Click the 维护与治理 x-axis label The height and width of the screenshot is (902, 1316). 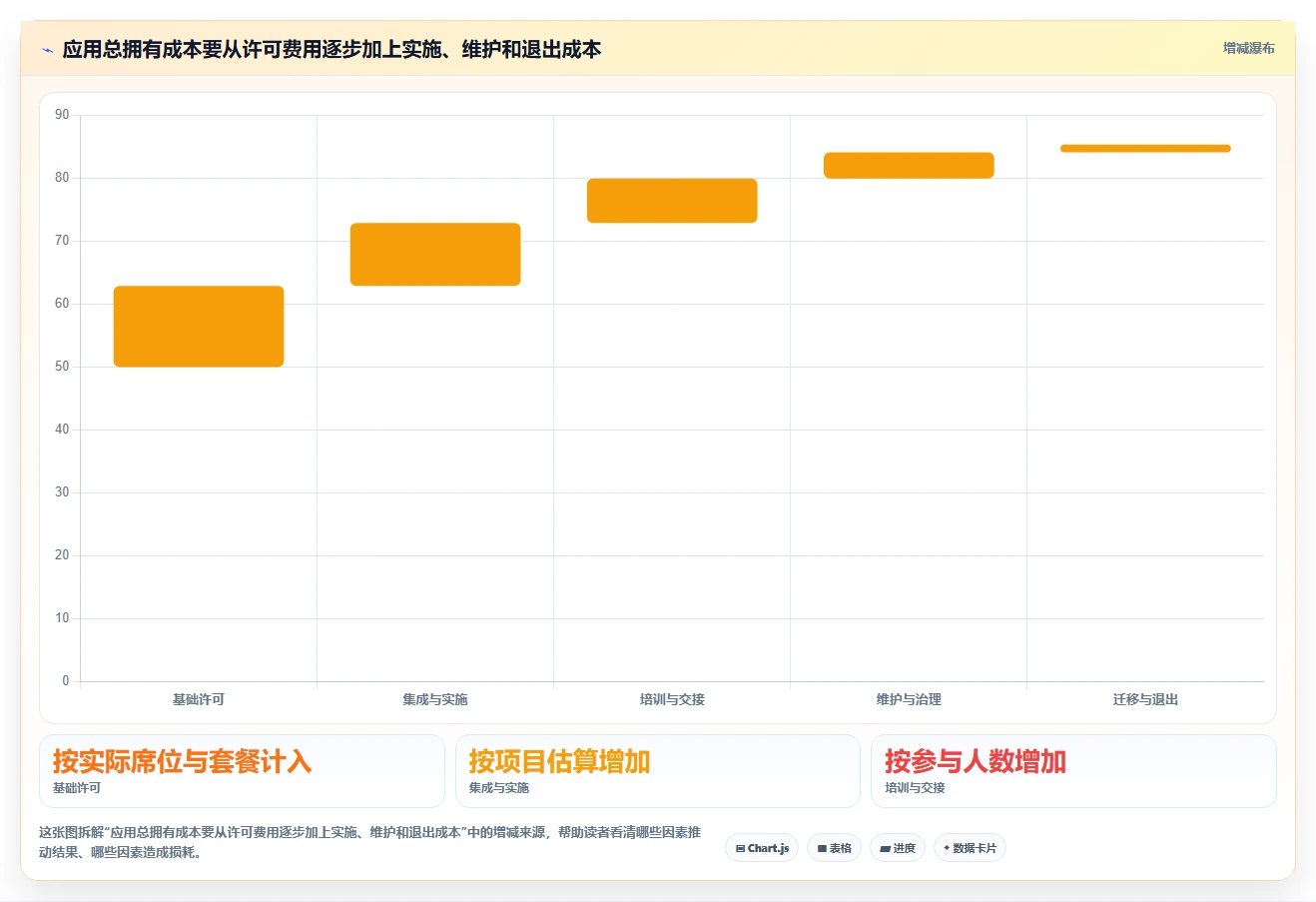909,699
